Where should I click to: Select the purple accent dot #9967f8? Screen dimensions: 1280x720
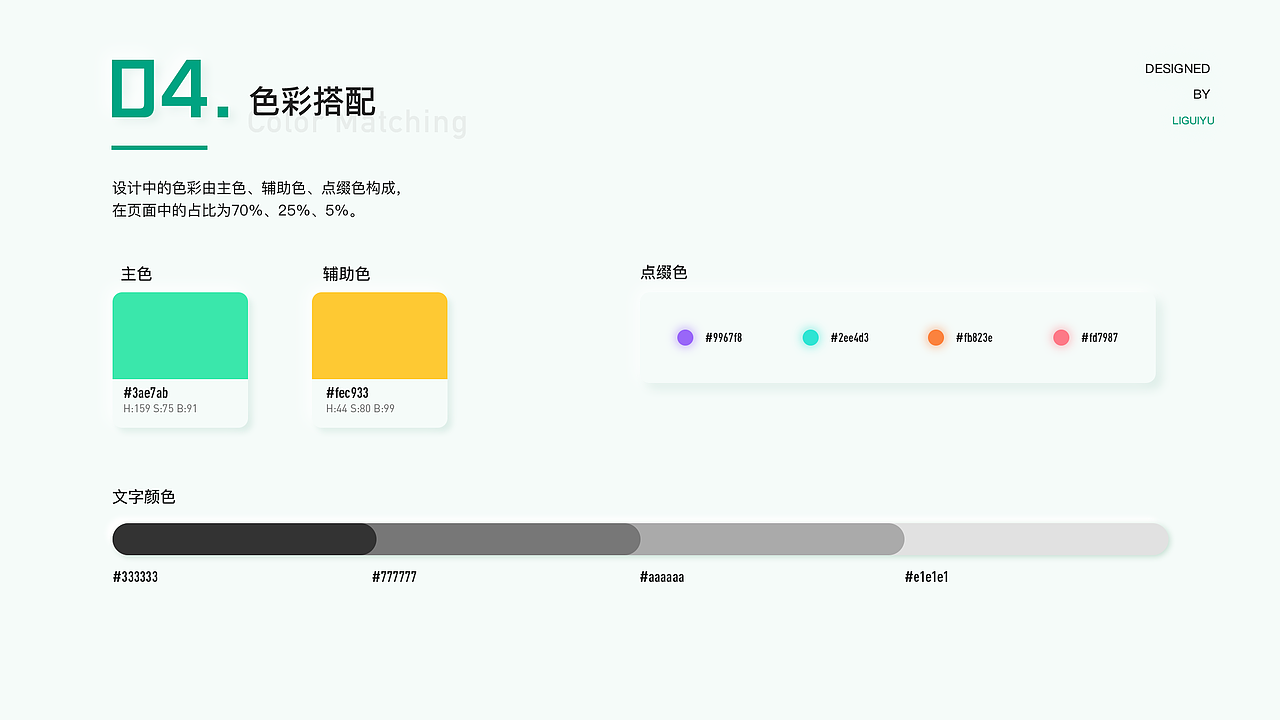(685, 338)
